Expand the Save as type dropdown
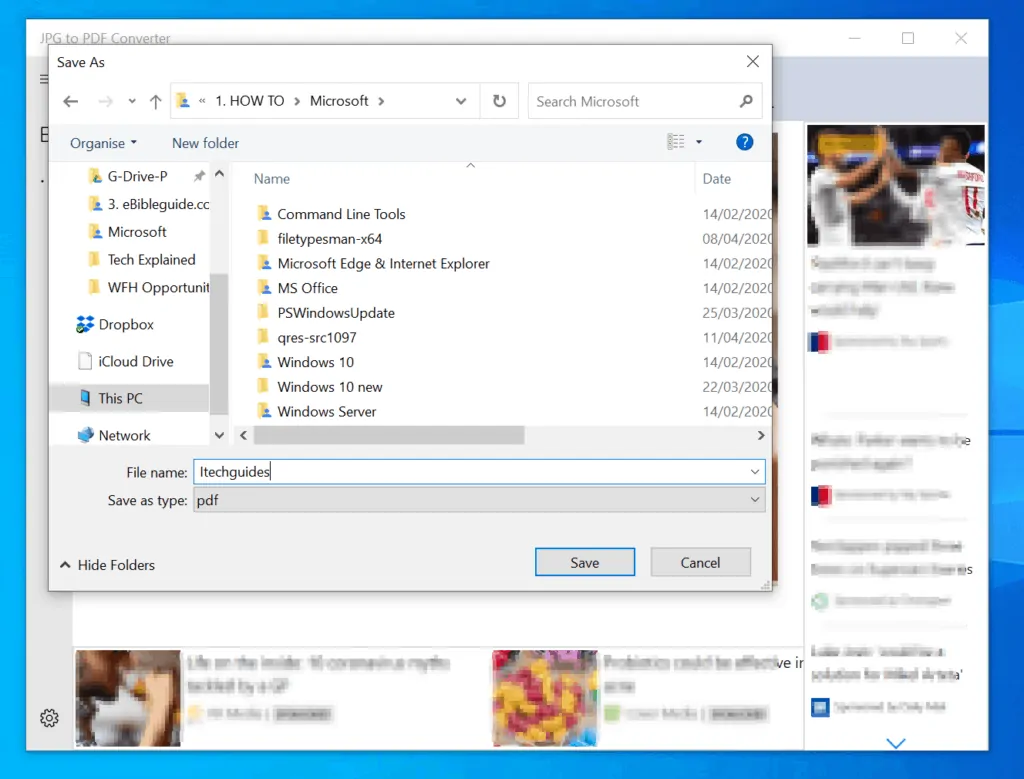 coord(755,500)
